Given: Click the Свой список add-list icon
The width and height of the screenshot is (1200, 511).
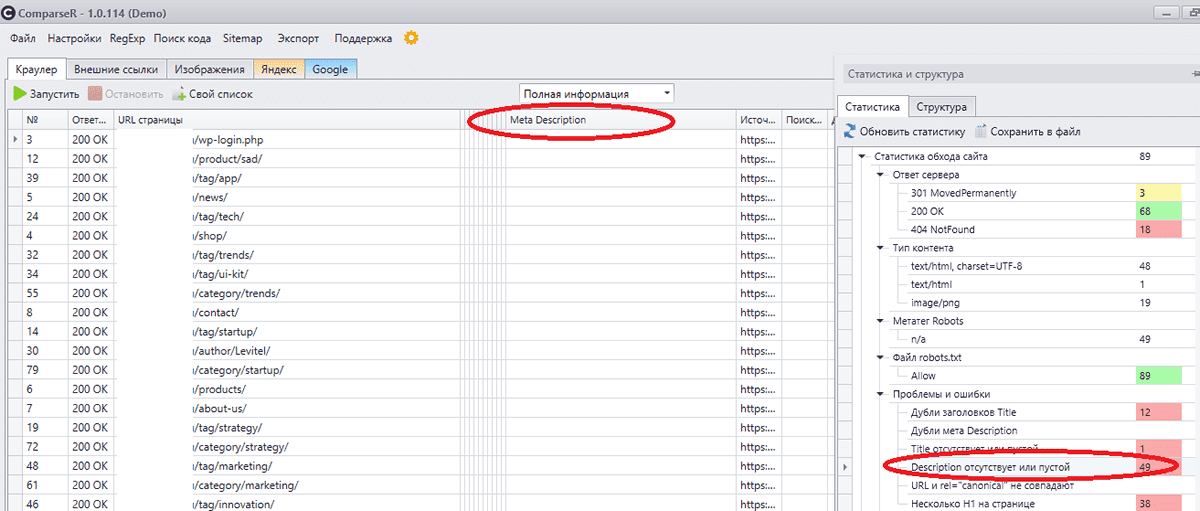Looking at the screenshot, I should point(180,94).
